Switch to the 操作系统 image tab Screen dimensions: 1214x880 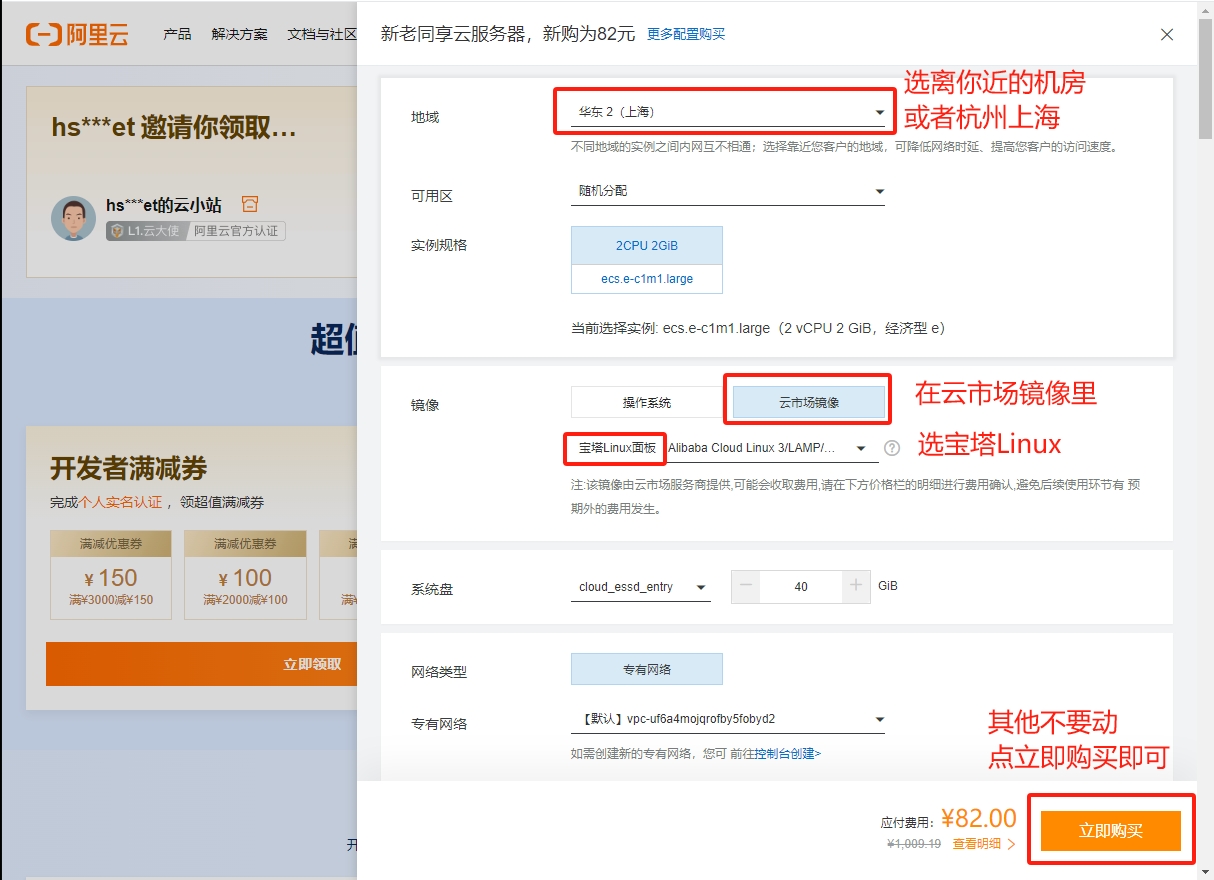point(646,400)
